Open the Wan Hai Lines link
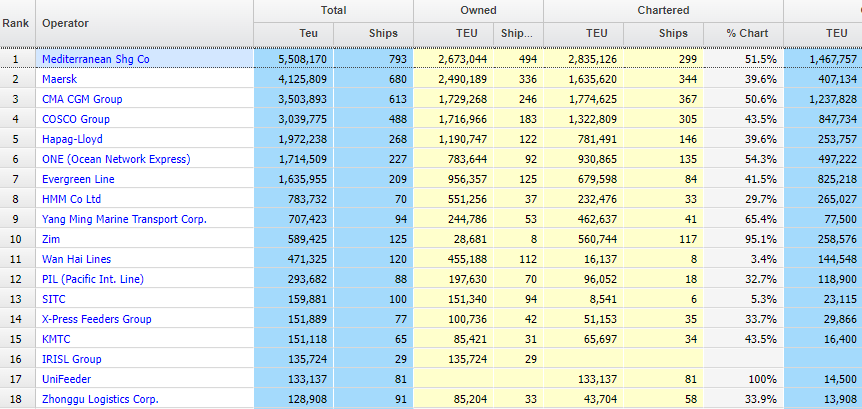 click(x=78, y=259)
